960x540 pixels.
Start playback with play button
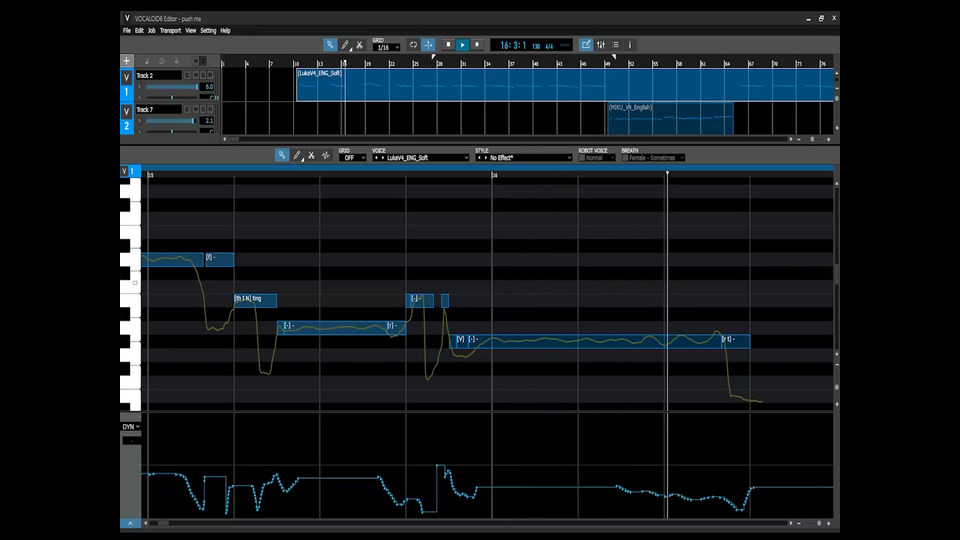[463, 45]
